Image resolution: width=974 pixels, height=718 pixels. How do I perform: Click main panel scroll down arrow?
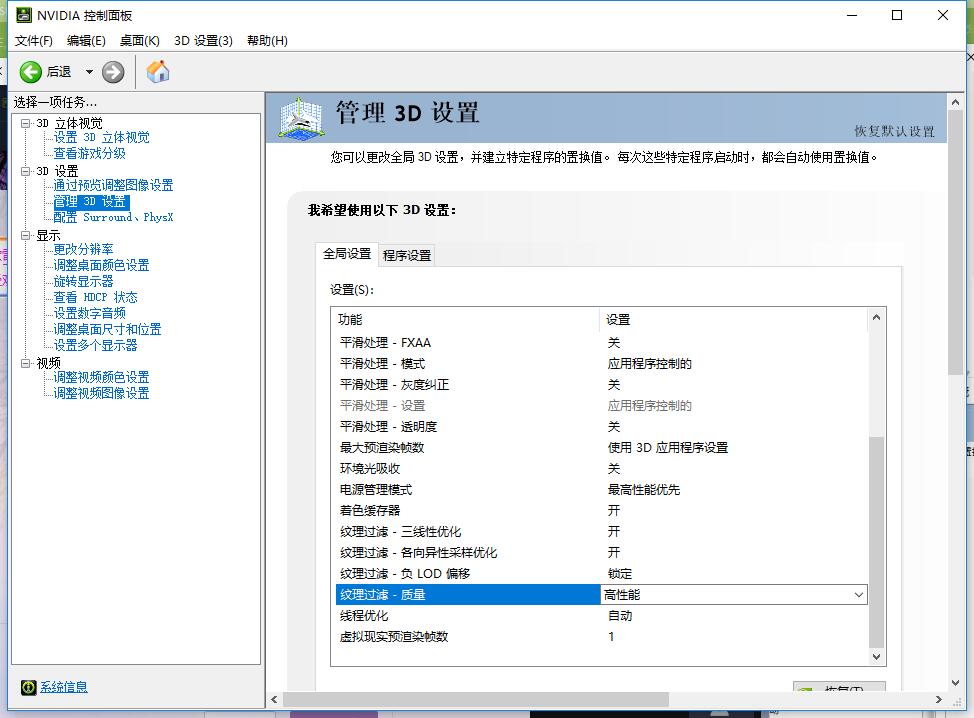pos(955,683)
